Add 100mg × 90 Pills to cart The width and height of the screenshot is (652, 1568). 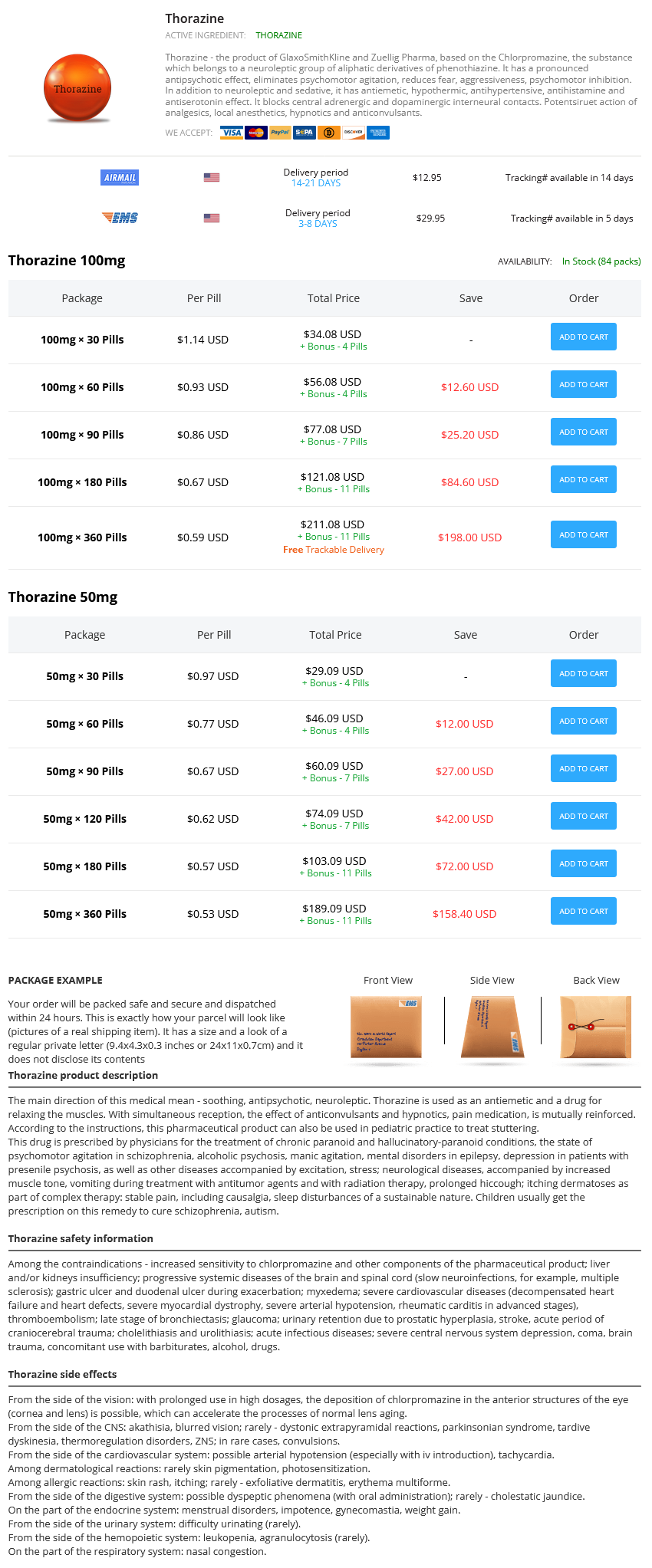click(x=584, y=432)
